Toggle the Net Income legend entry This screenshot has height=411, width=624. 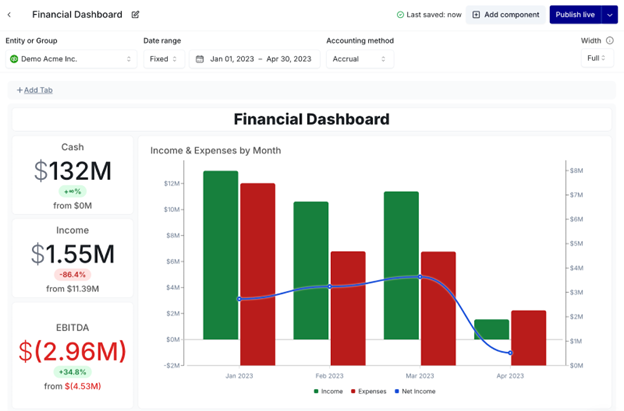(415, 392)
